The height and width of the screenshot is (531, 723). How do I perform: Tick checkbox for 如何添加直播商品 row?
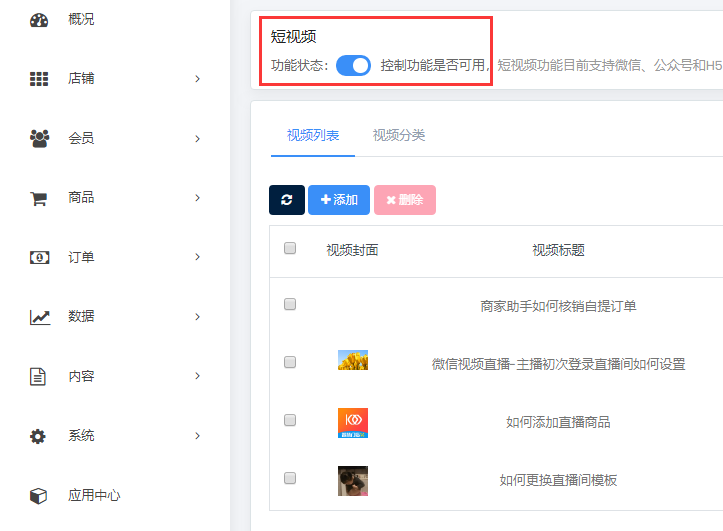click(x=290, y=420)
